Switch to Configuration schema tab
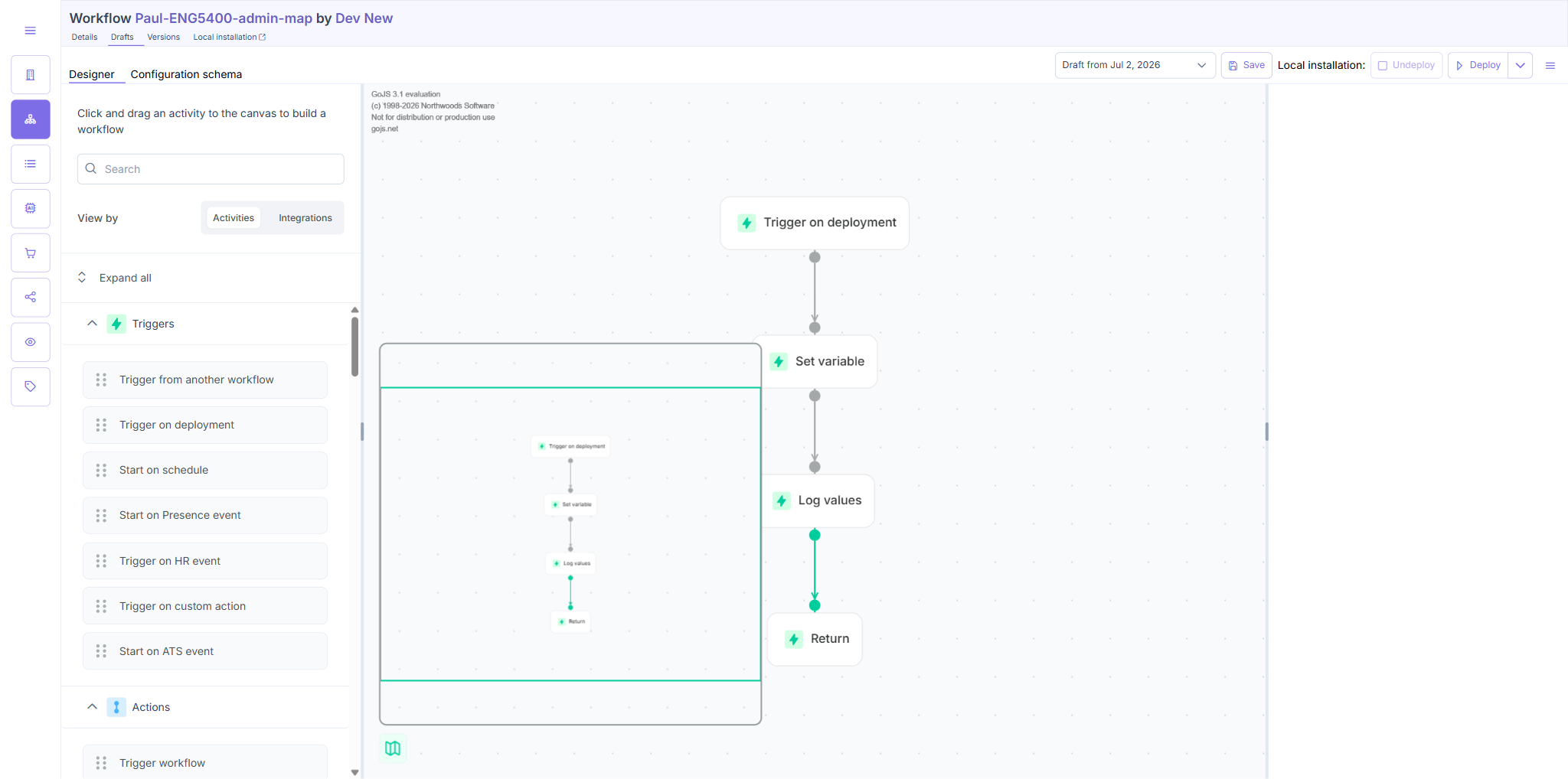1568x779 pixels. [x=186, y=74]
